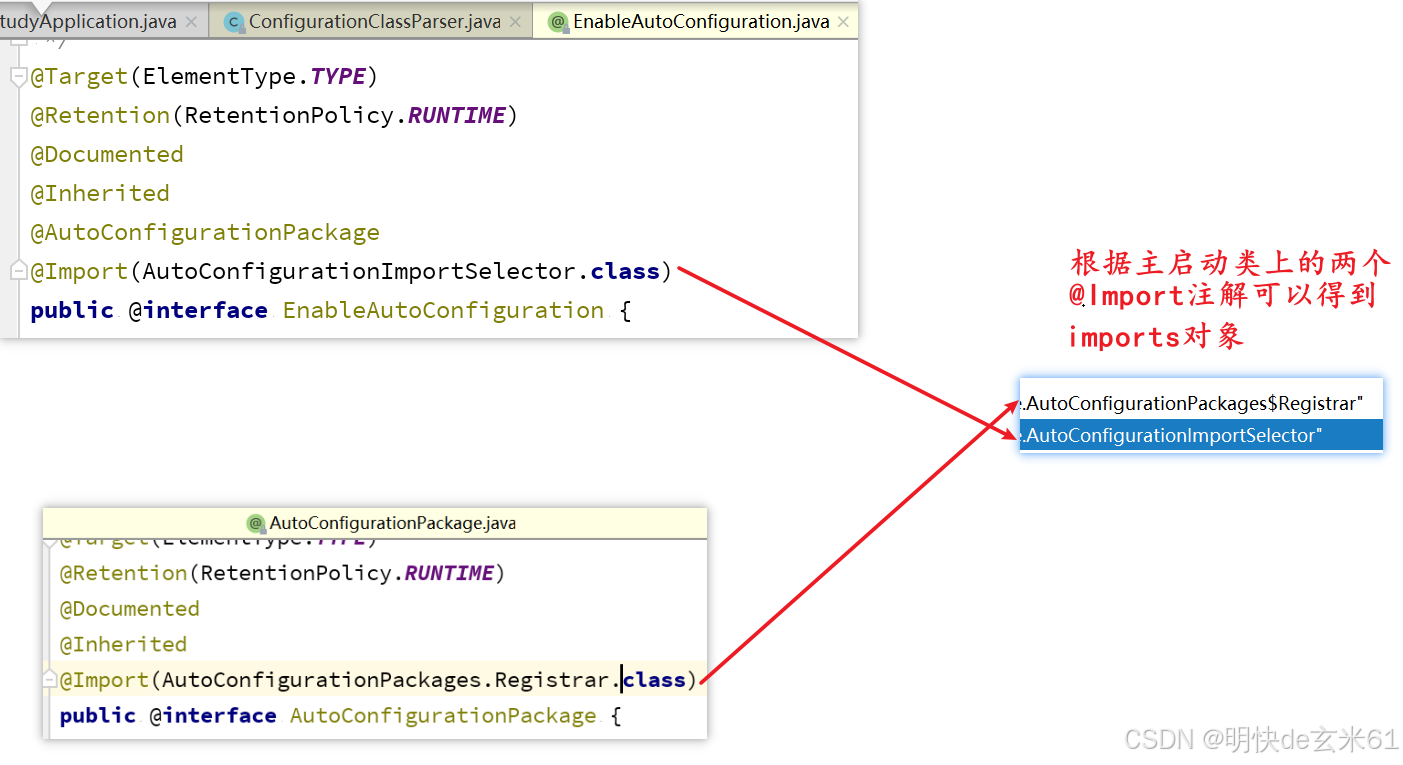Screen dimensions: 1403x765
Task: Click @Documented in EnableAutoConfiguration.java
Action: (107, 155)
